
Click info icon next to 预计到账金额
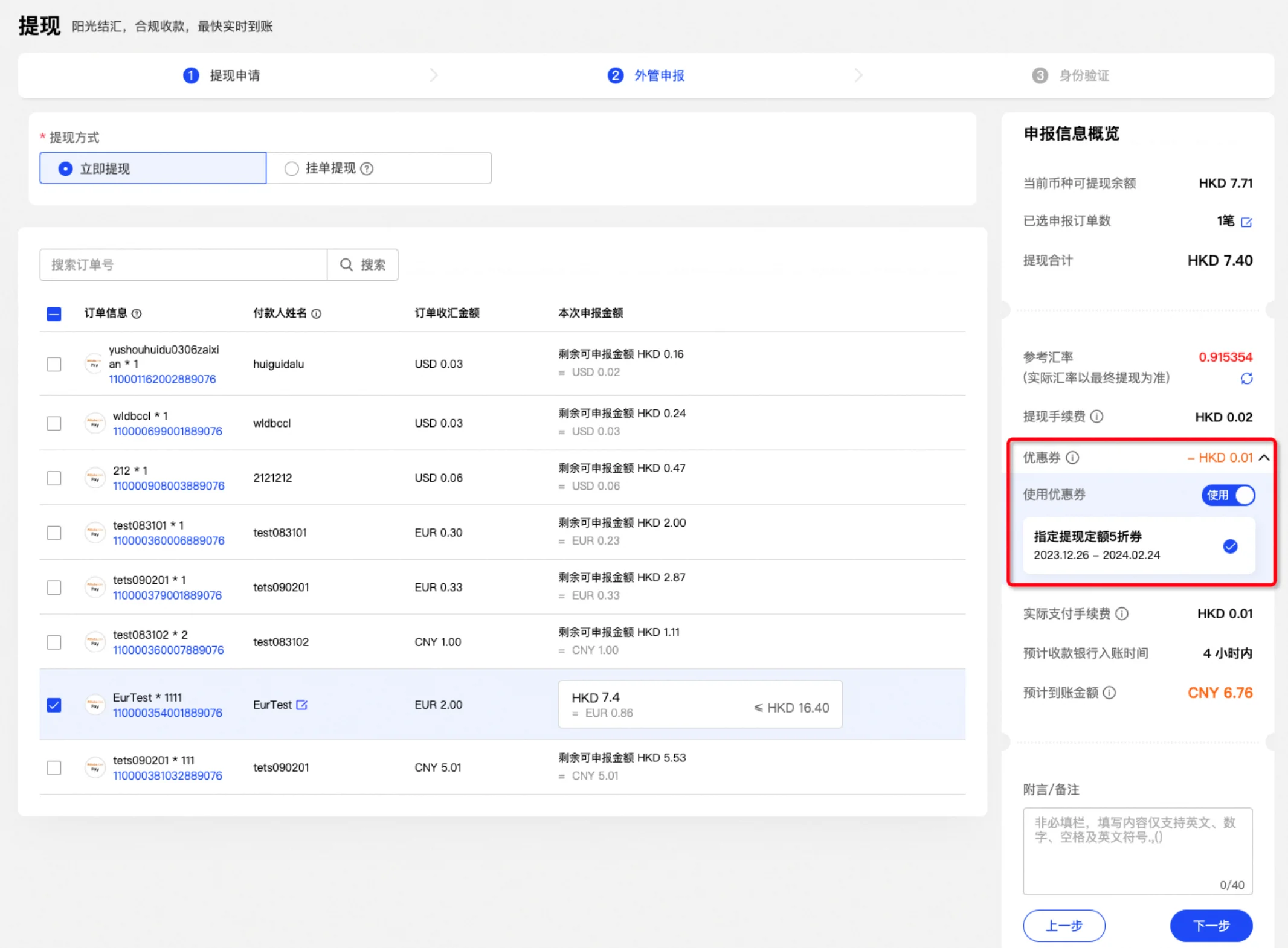point(1110,693)
